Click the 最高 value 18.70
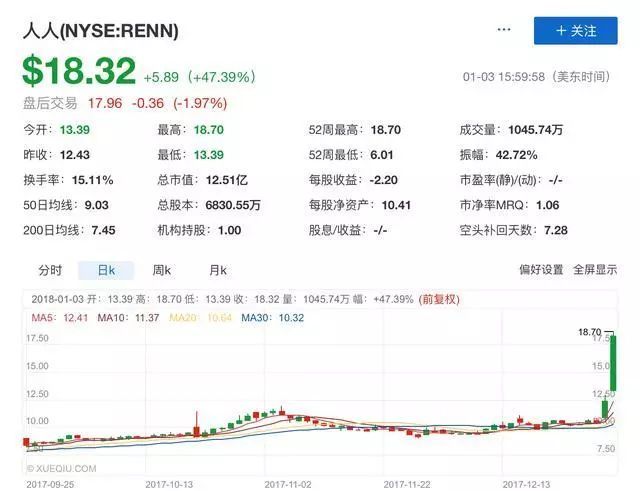Viewport: 640px width, 491px height. point(209,130)
